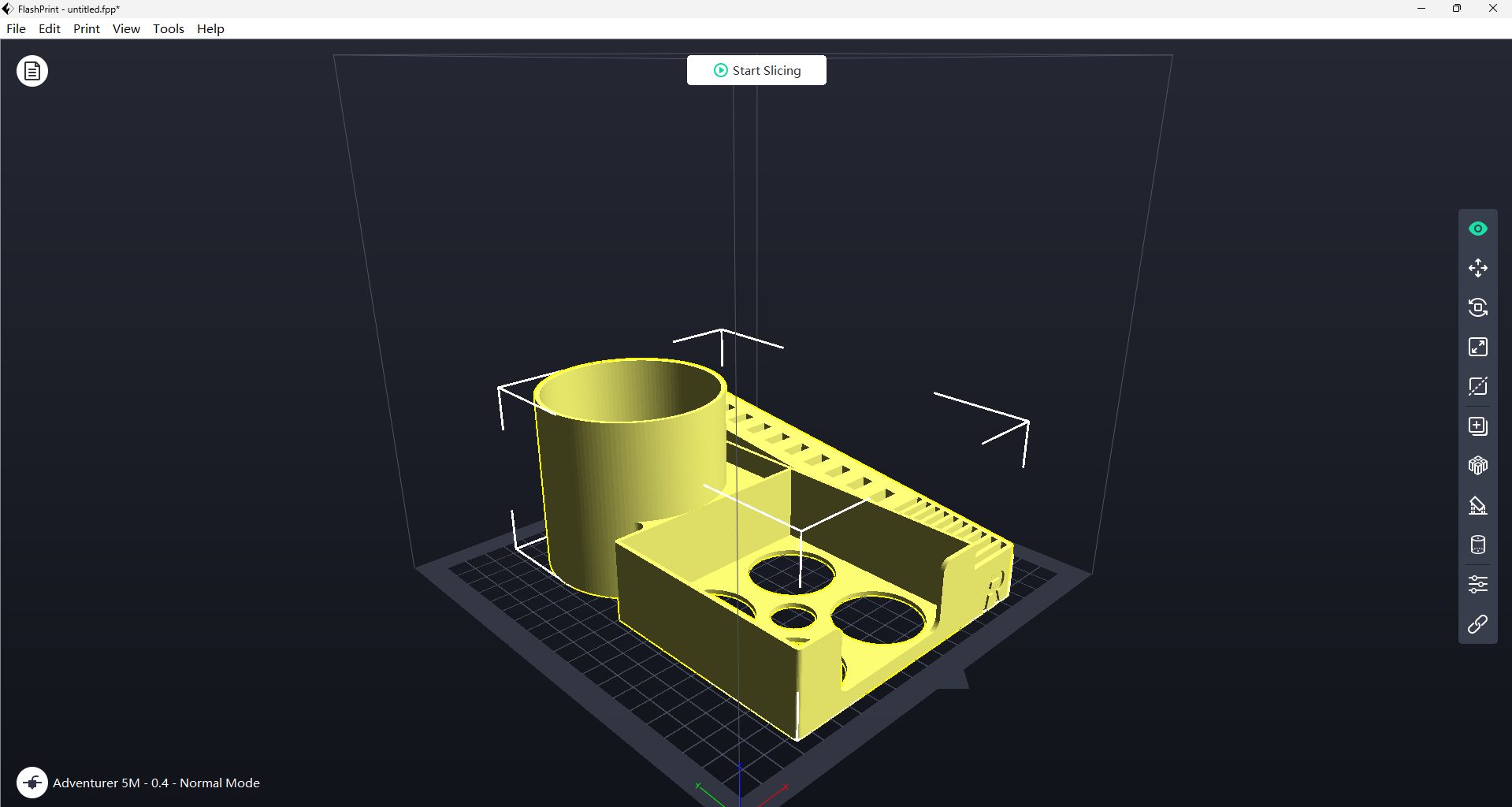Close the FlashPrint window
The image size is (1512, 807).
(x=1493, y=9)
